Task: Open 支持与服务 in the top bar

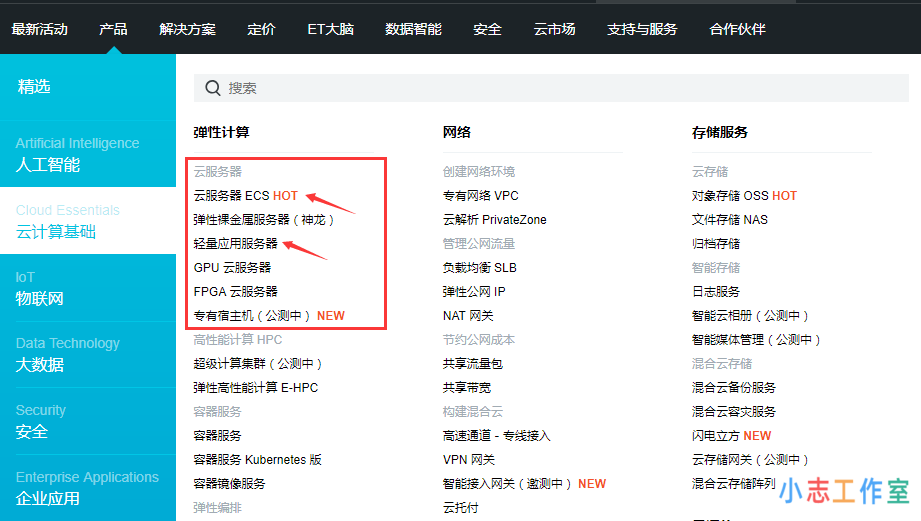Action: tap(641, 29)
